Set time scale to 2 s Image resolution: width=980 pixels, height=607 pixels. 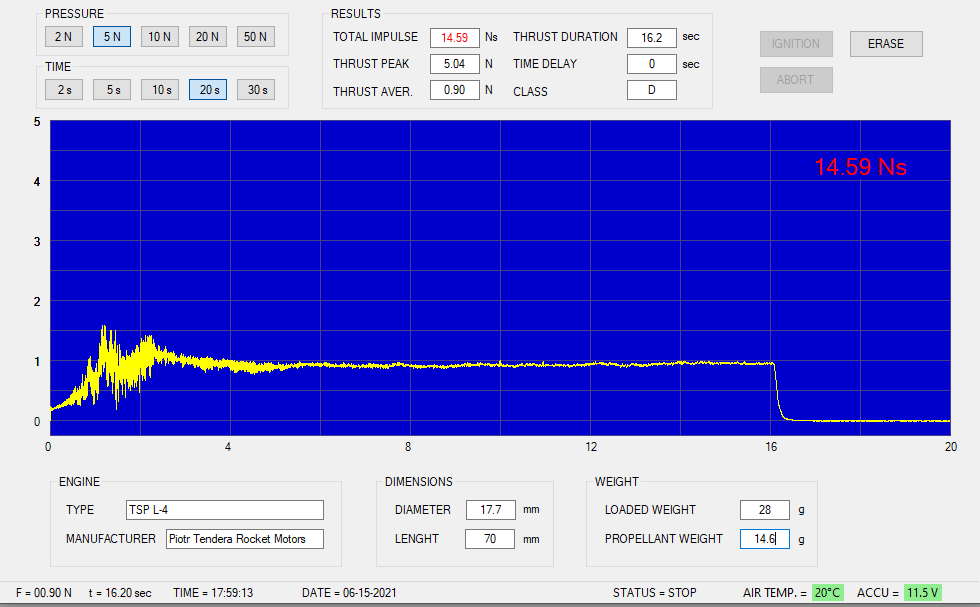[64, 90]
